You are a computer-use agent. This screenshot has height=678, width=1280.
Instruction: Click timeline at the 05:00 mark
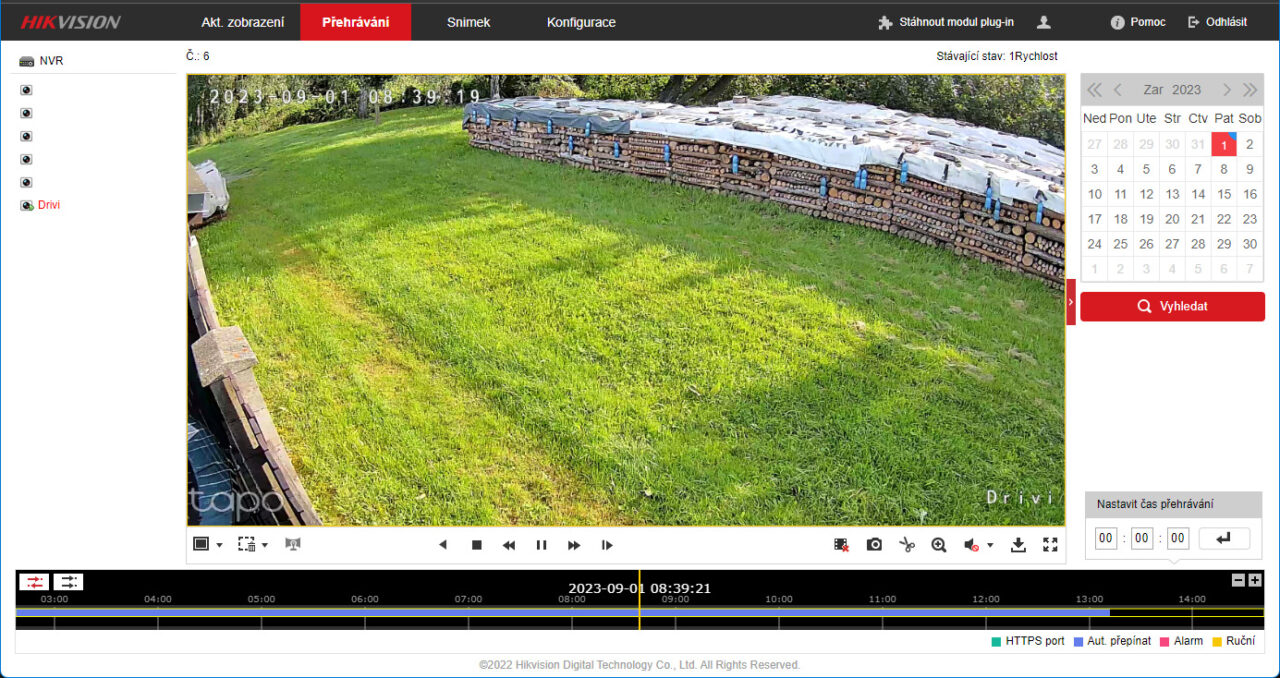(x=261, y=600)
